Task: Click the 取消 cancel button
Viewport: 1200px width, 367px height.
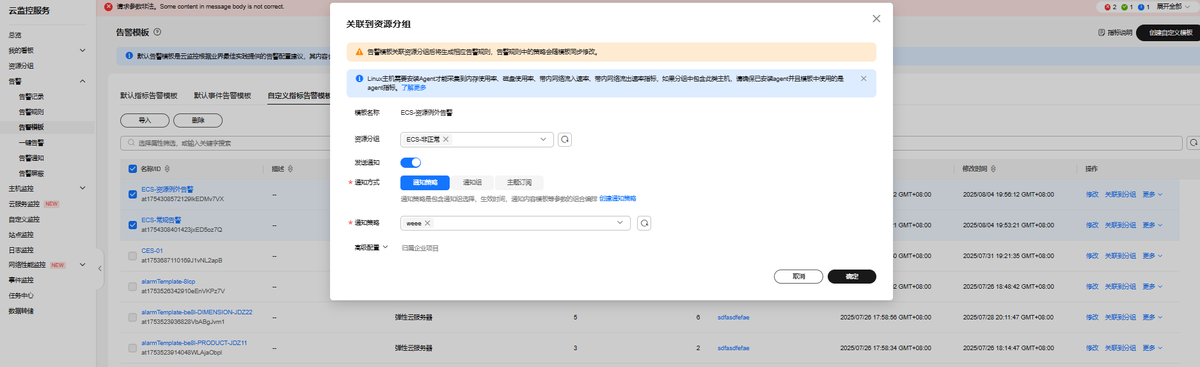Action: (798, 276)
